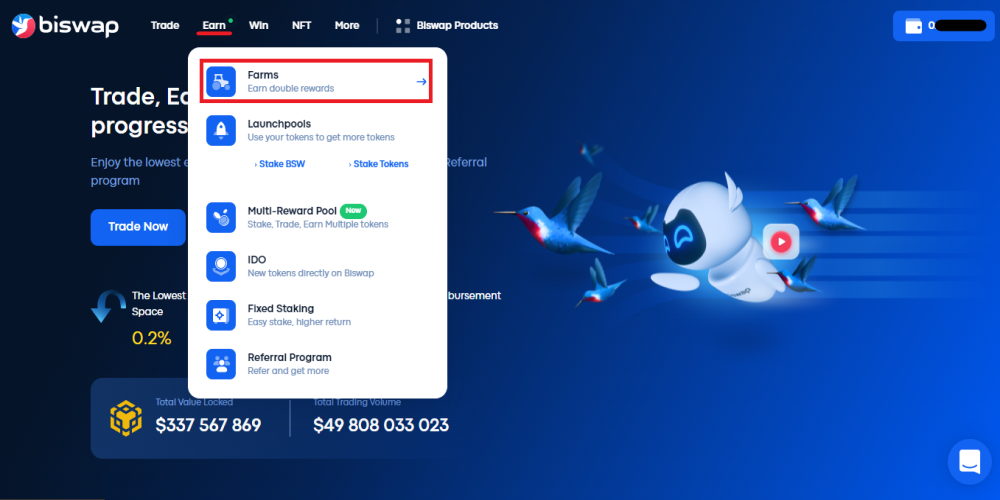1000x500 pixels.
Task: Open Biswap Products grid menu
Action: pyautogui.click(x=446, y=26)
